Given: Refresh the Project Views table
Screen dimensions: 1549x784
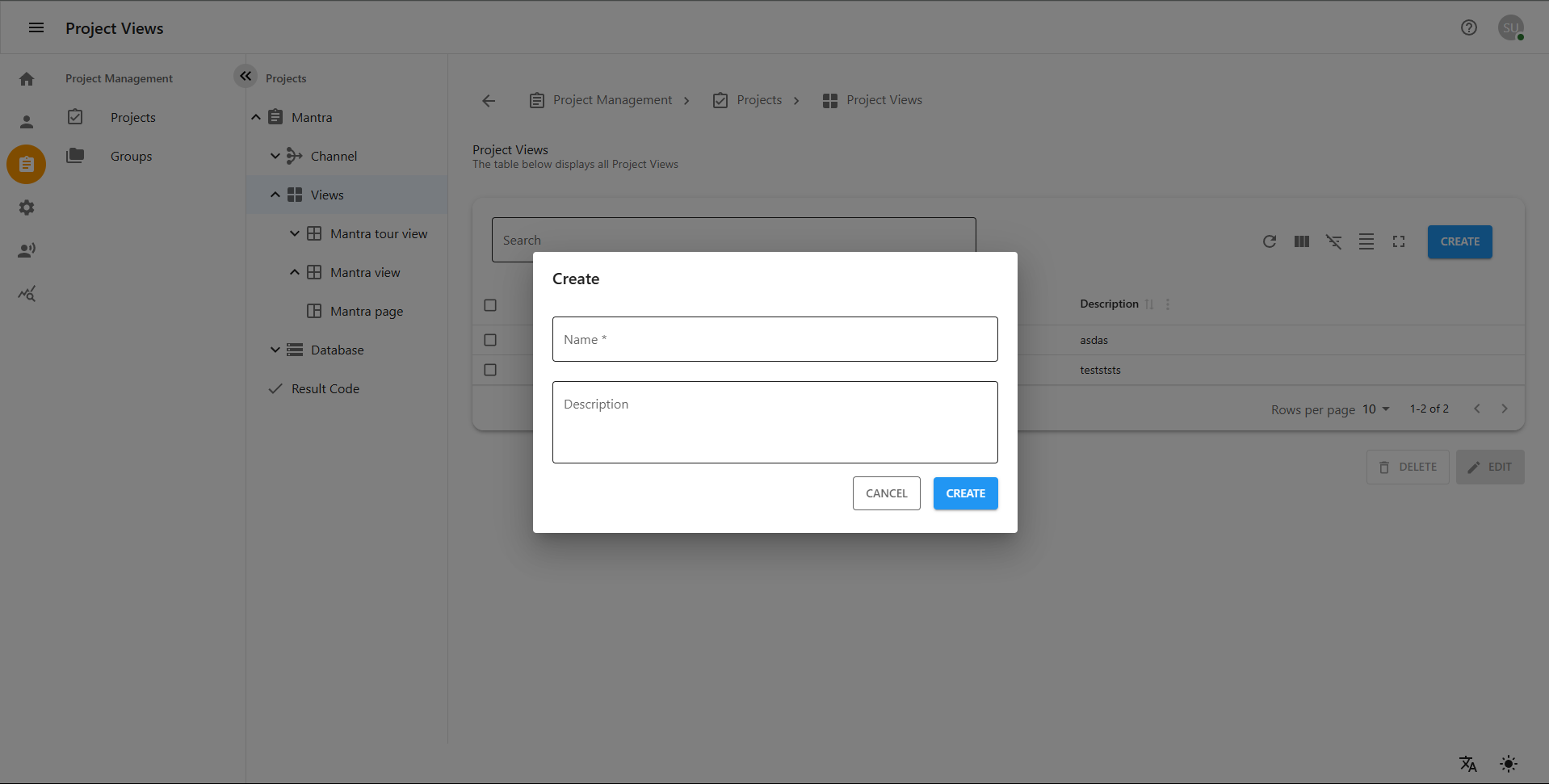Looking at the screenshot, I should (1269, 241).
